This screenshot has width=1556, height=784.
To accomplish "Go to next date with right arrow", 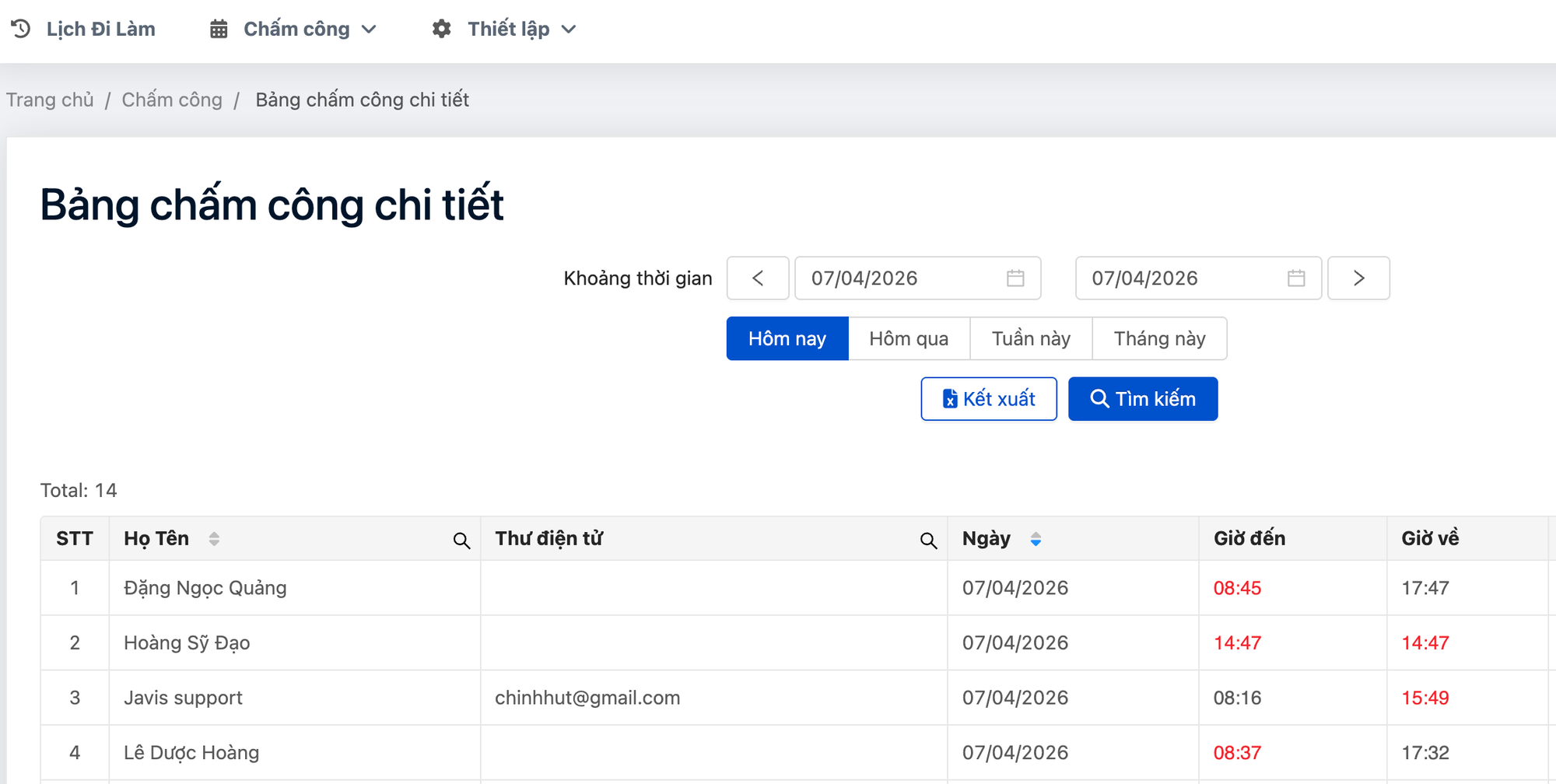I will tap(1358, 278).
